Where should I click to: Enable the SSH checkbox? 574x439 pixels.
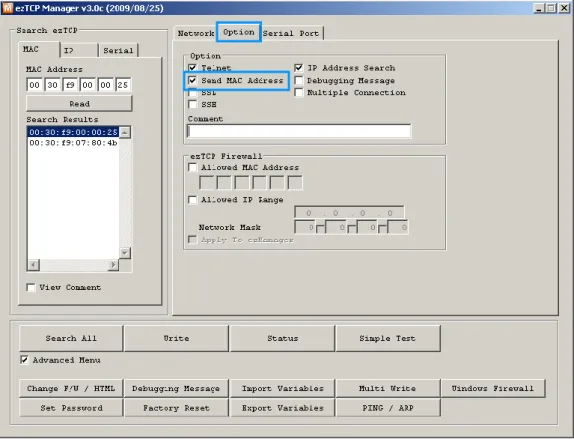[x=192, y=105]
